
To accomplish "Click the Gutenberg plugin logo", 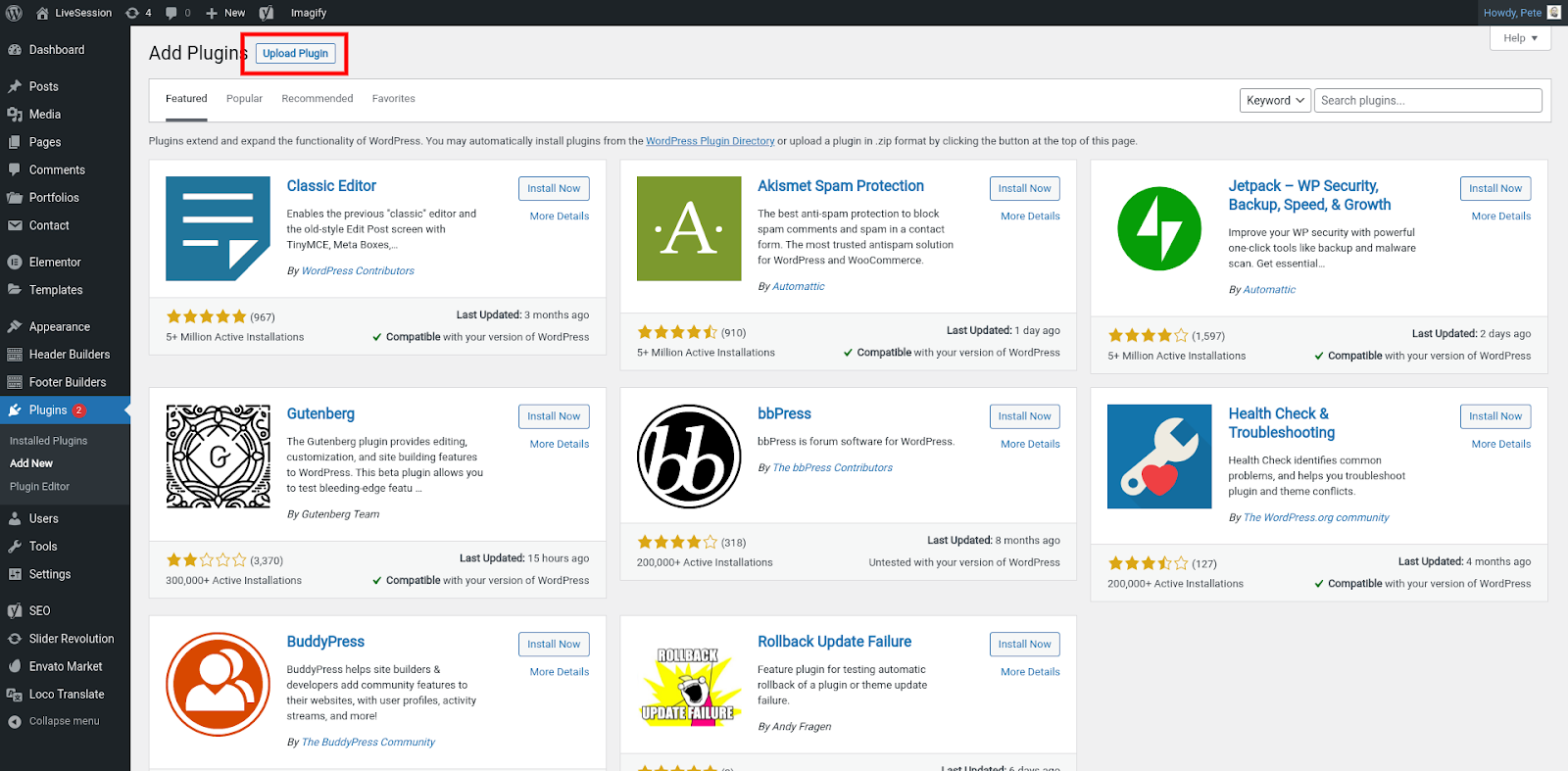I will tap(218, 457).
